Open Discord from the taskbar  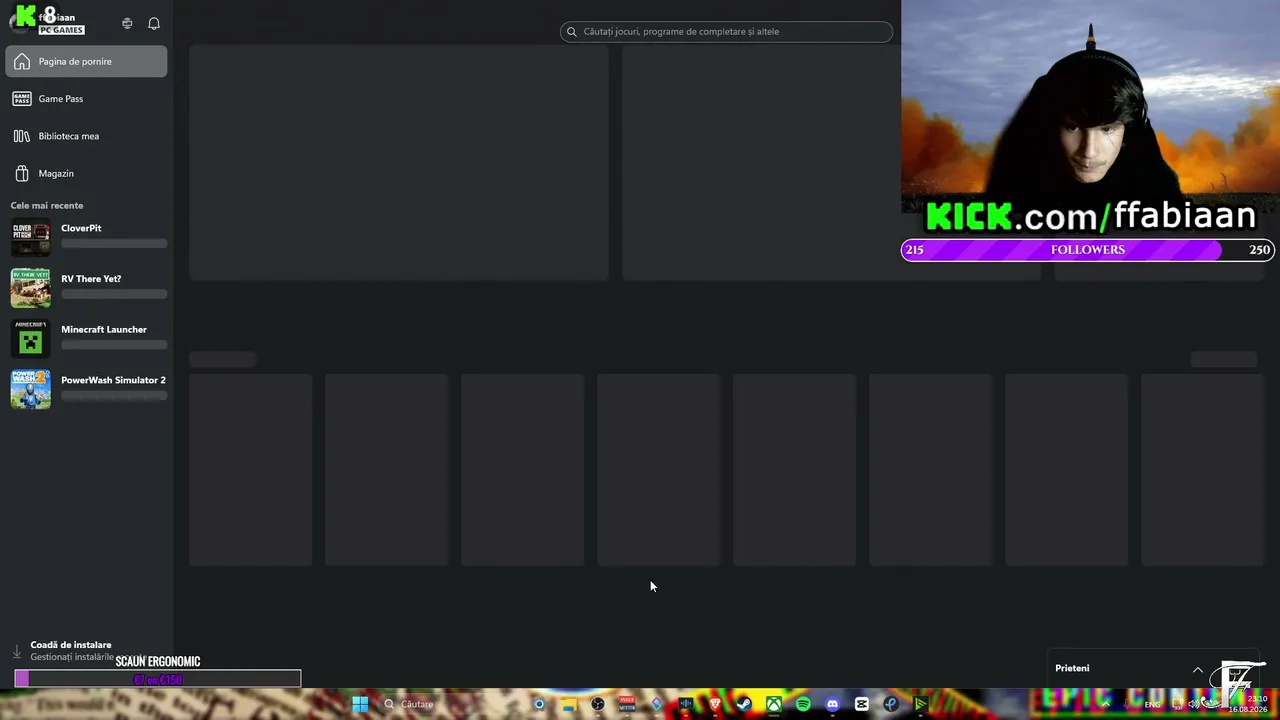[833, 704]
